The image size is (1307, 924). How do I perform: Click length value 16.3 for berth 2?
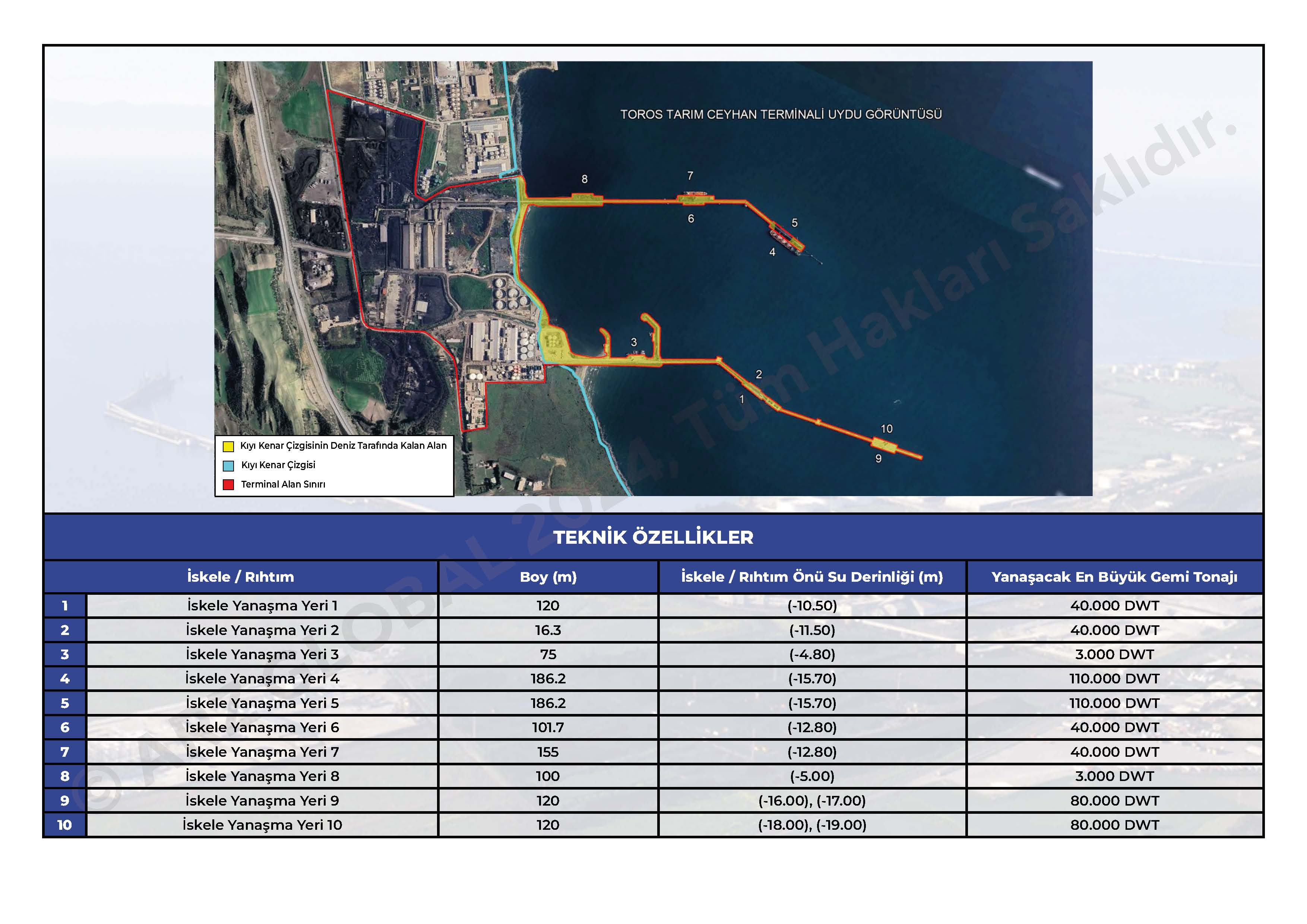(548, 631)
